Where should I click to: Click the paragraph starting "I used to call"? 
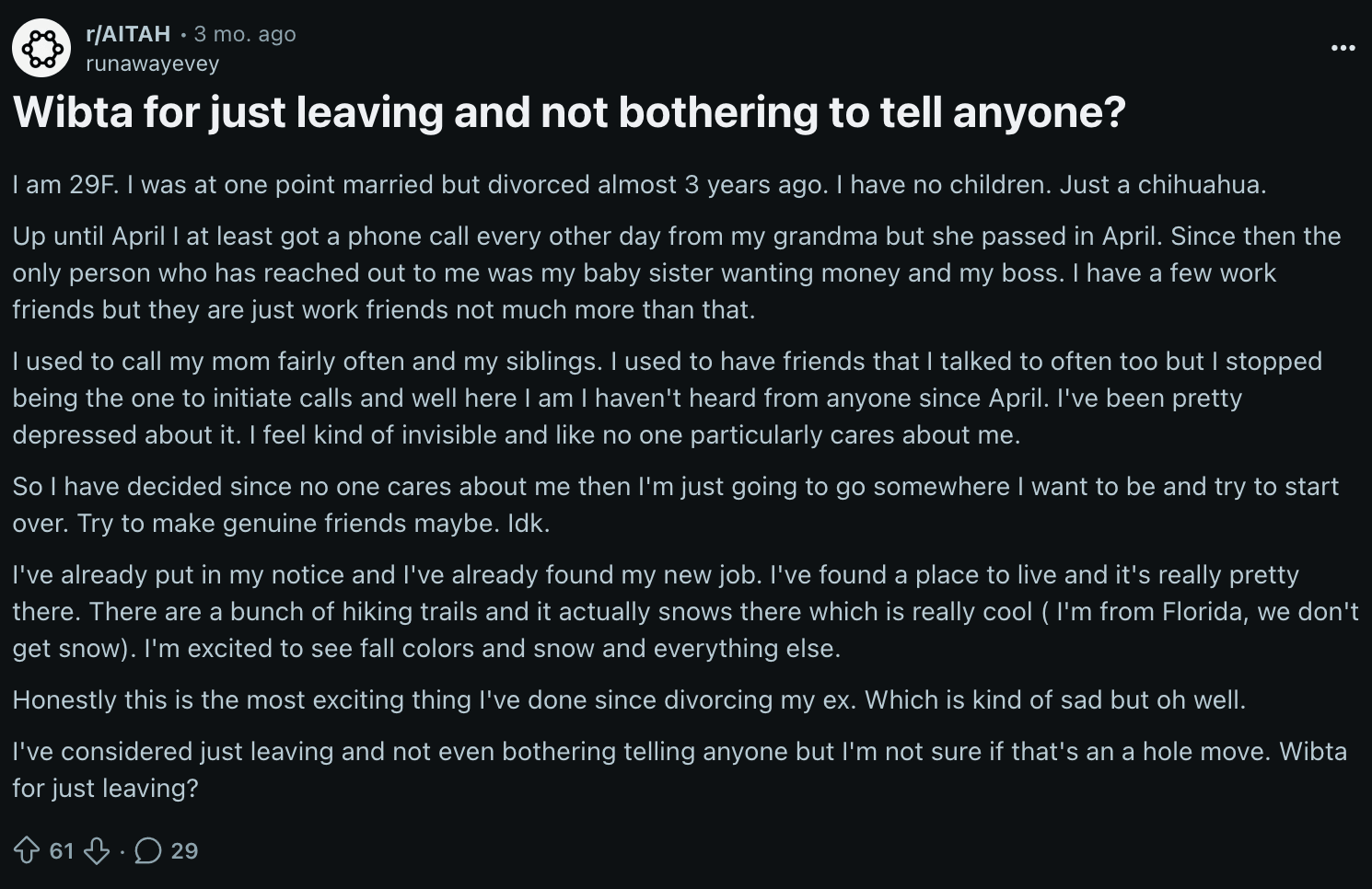tap(668, 398)
